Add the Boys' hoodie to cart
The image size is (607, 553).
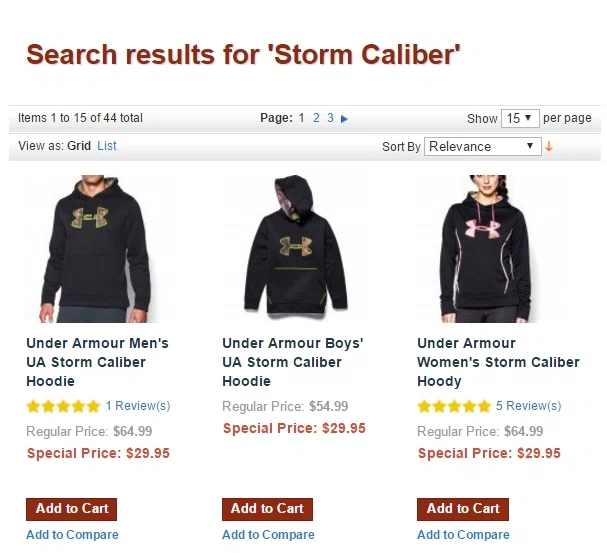coord(267,509)
